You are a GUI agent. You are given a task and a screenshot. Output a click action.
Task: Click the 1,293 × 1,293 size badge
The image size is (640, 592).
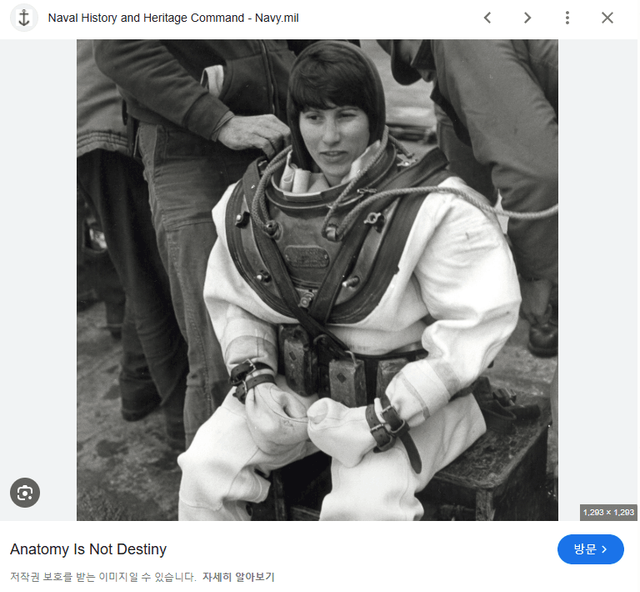(x=608, y=512)
